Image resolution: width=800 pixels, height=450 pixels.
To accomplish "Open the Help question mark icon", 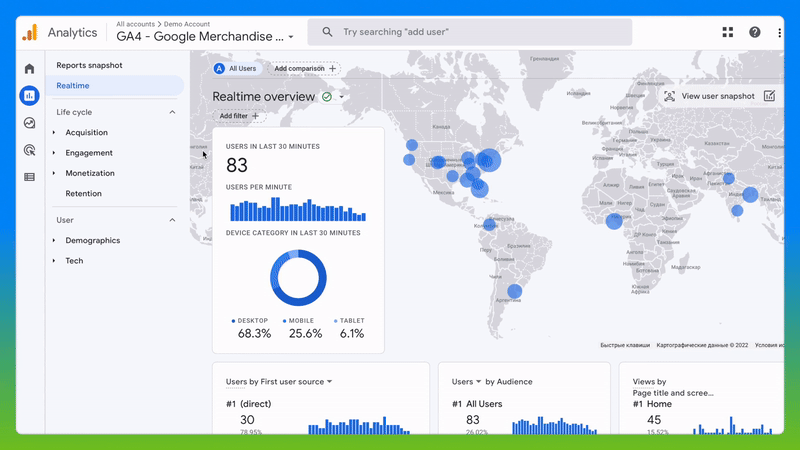I will click(755, 32).
